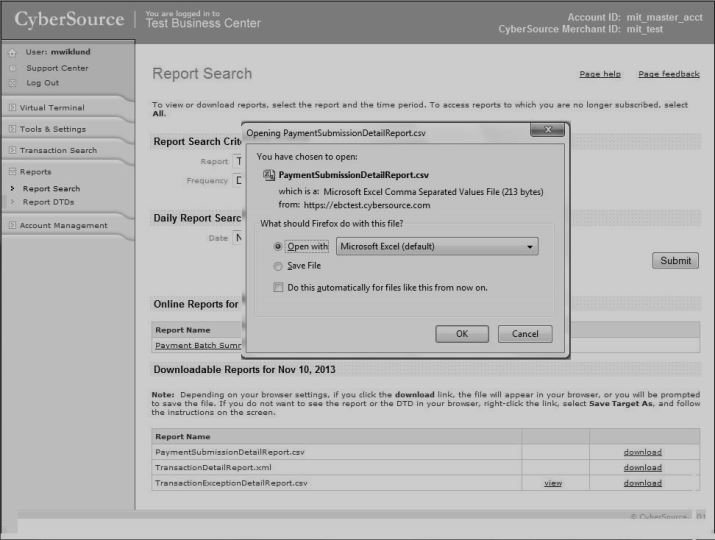Viewport: 715px width, 540px height.
Task: Enable Do this automatically checkbox
Action: click(278, 287)
